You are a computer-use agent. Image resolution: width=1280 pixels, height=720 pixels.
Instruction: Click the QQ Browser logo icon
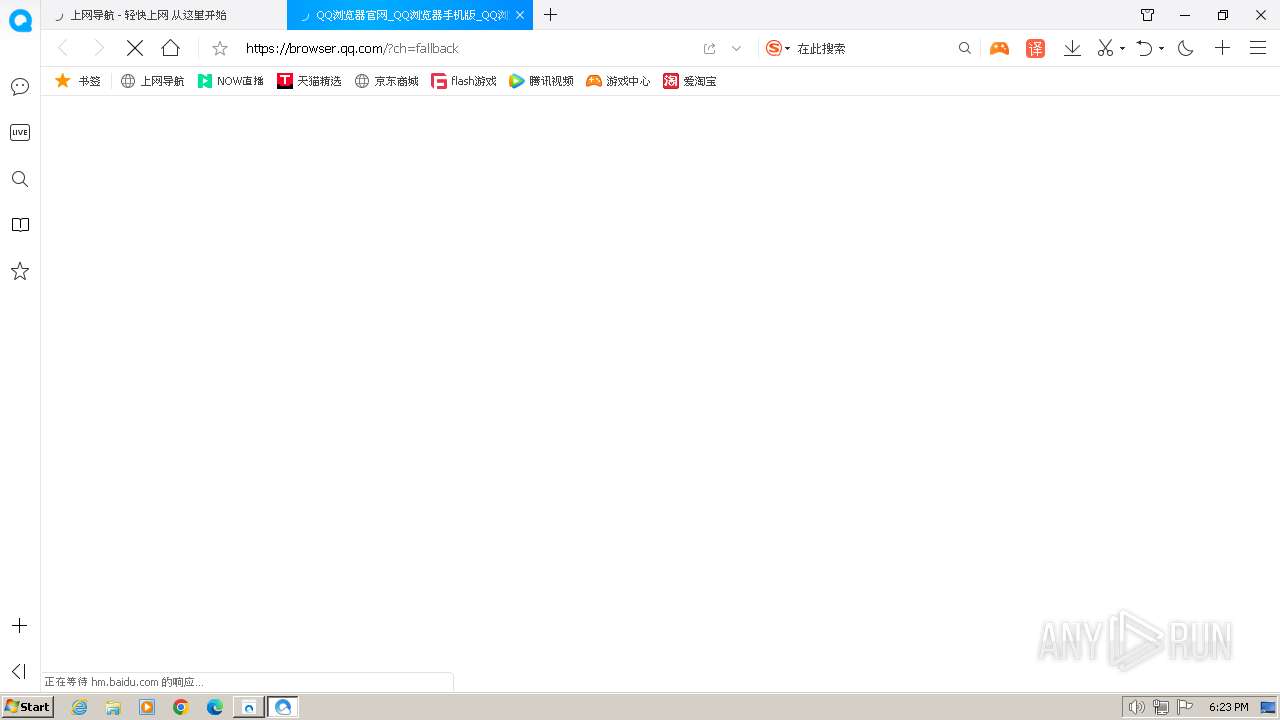pos(20,19)
